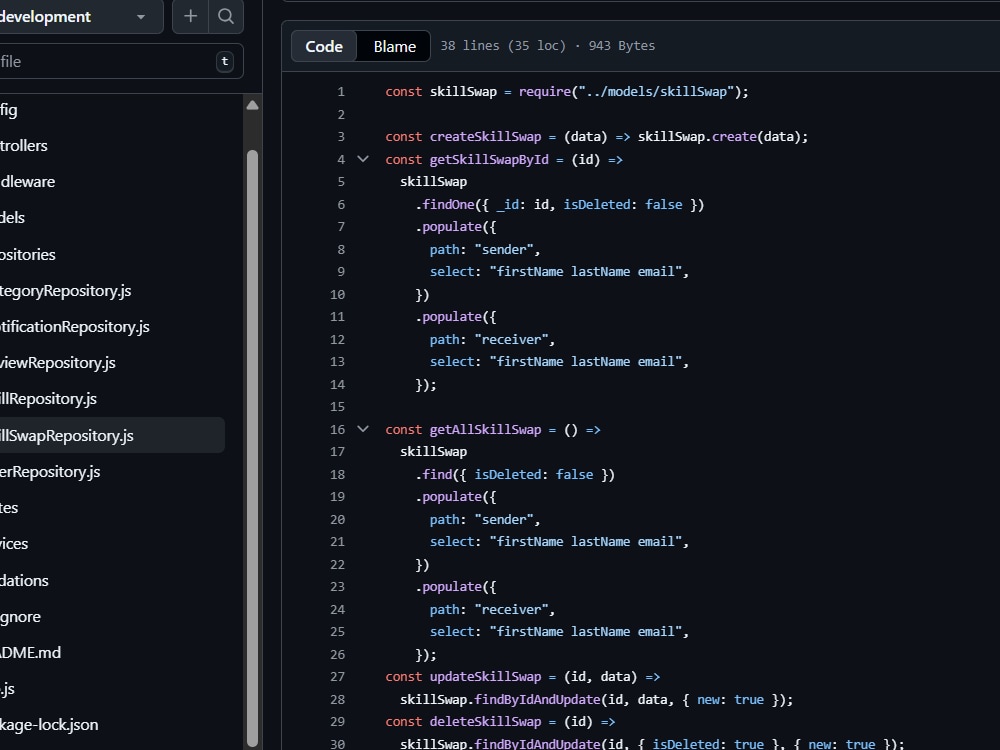Click the getAllSkillSwap function name
The width and height of the screenshot is (1000, 750).
(x=485, y=429)
